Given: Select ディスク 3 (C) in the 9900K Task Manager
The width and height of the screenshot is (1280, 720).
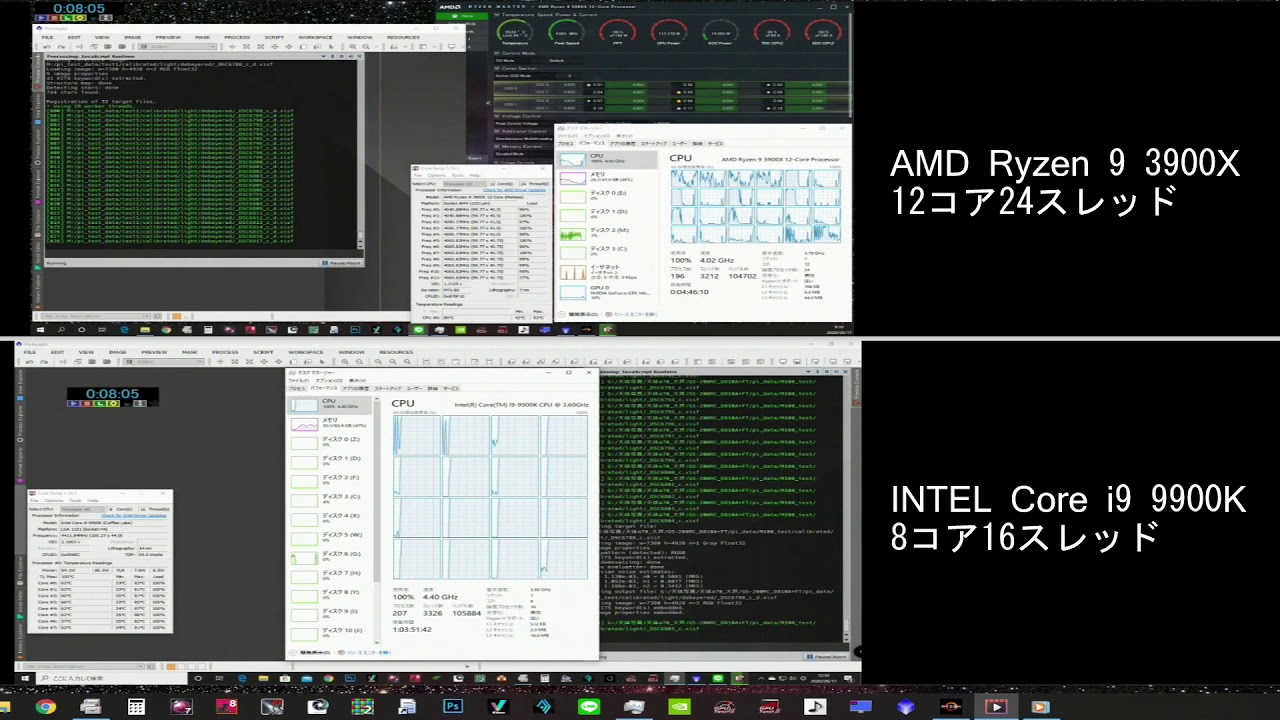Looking at the screenshot, I should point(330,500).
